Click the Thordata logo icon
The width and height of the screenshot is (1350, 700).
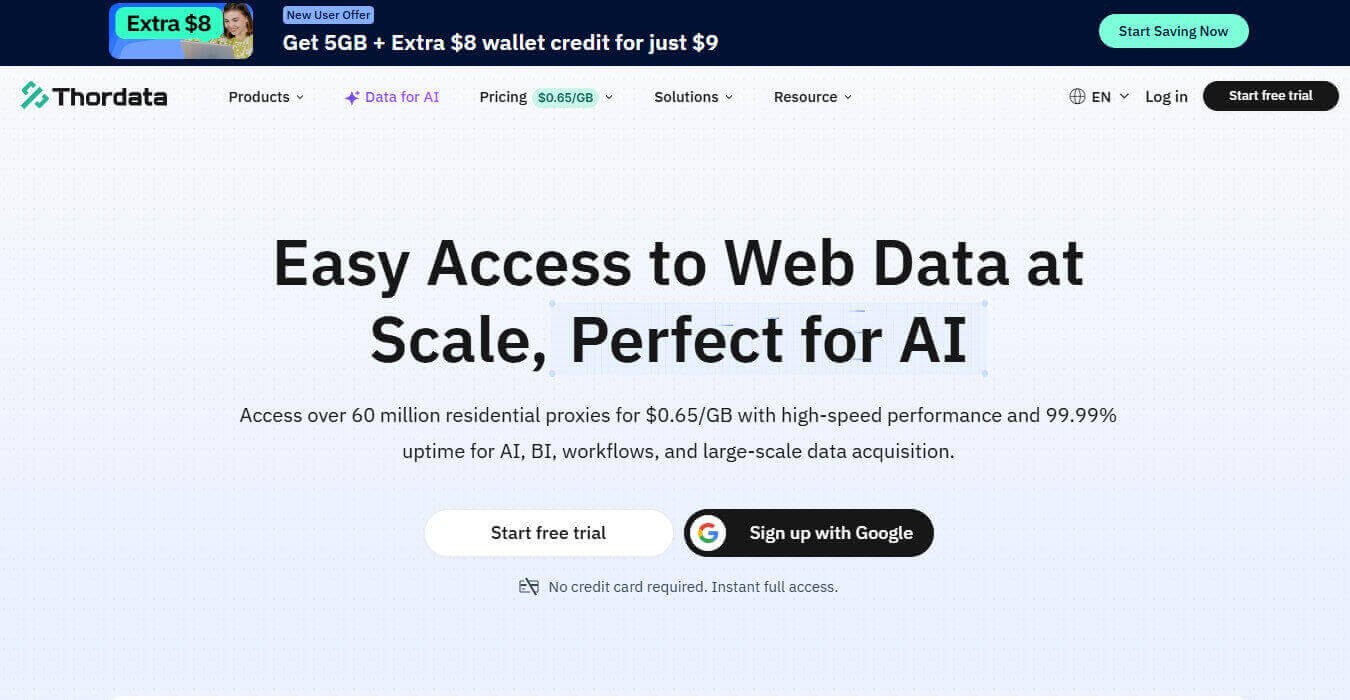35,96
